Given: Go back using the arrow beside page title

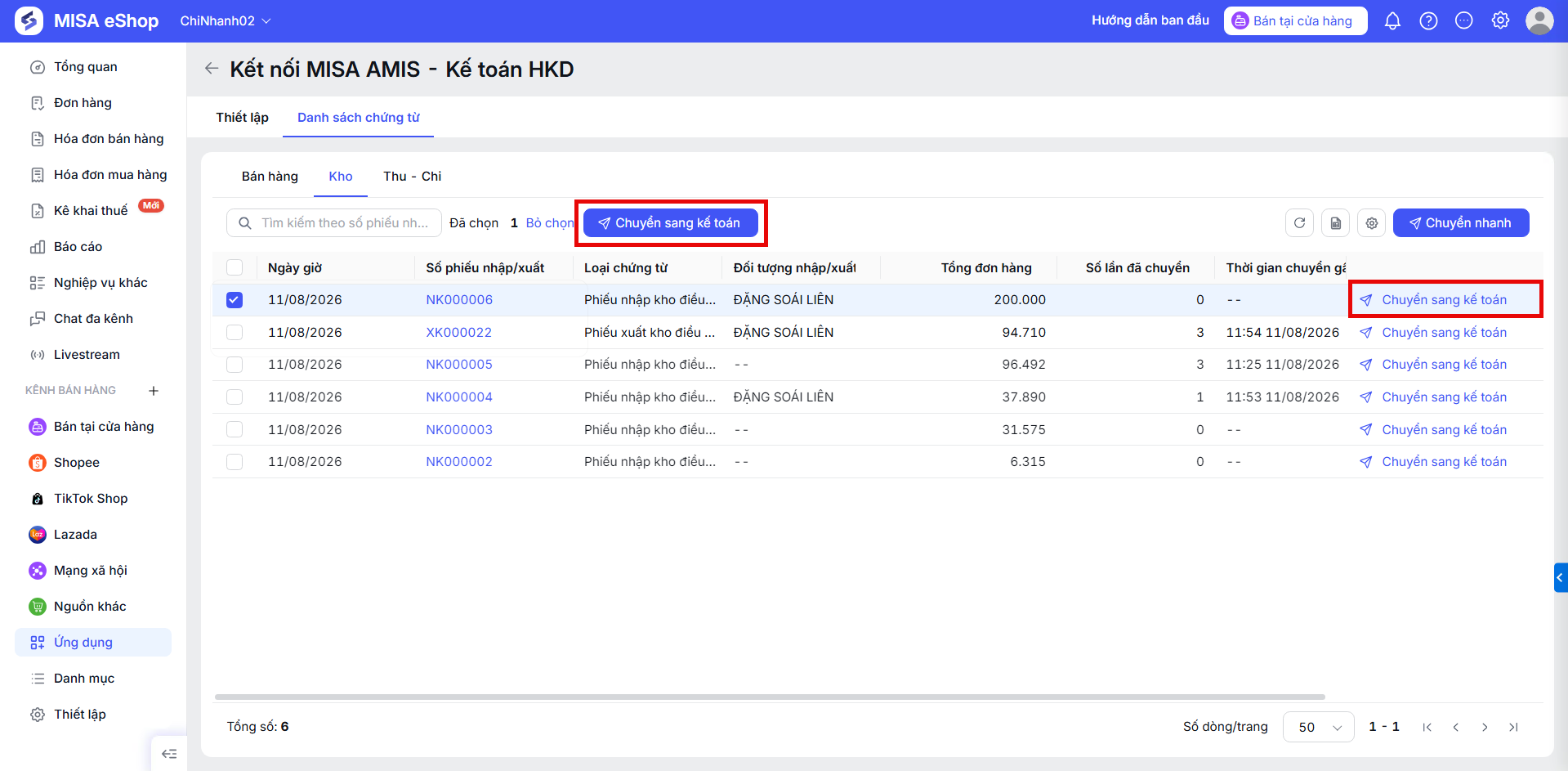Looking at the screenshot, I should 212,69.
